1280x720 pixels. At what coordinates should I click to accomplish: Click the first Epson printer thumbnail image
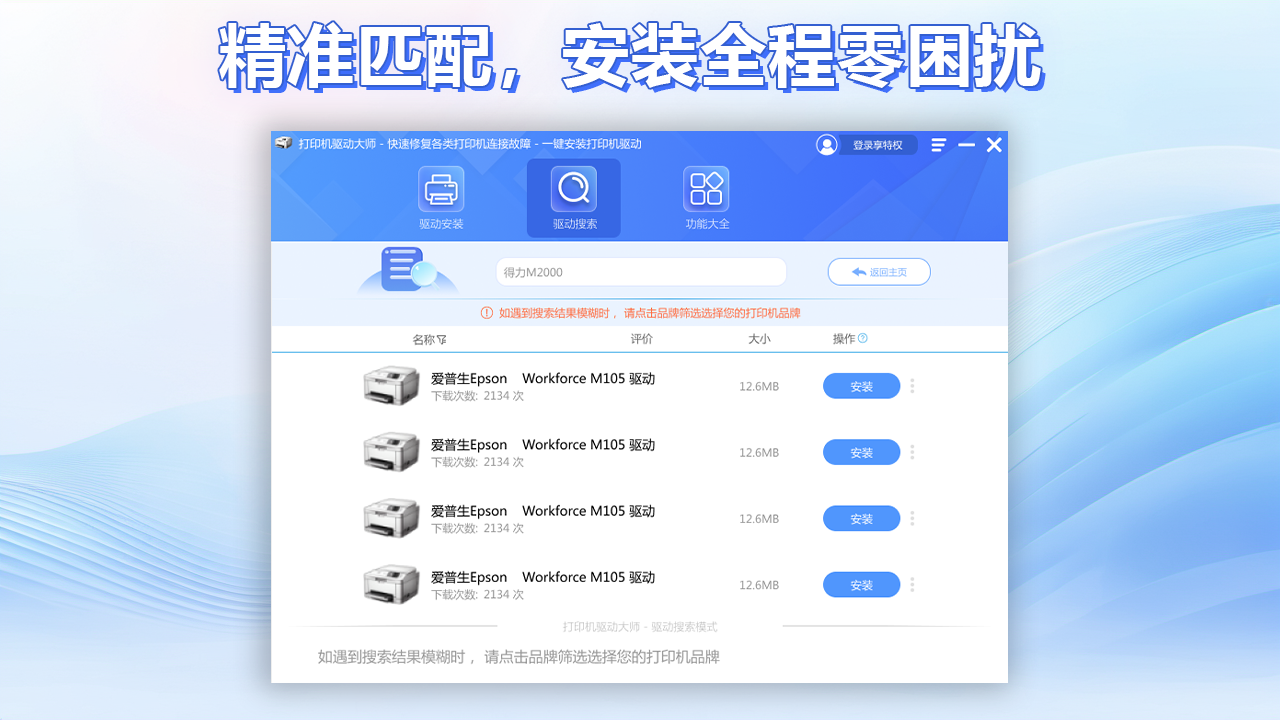point(391,384)
